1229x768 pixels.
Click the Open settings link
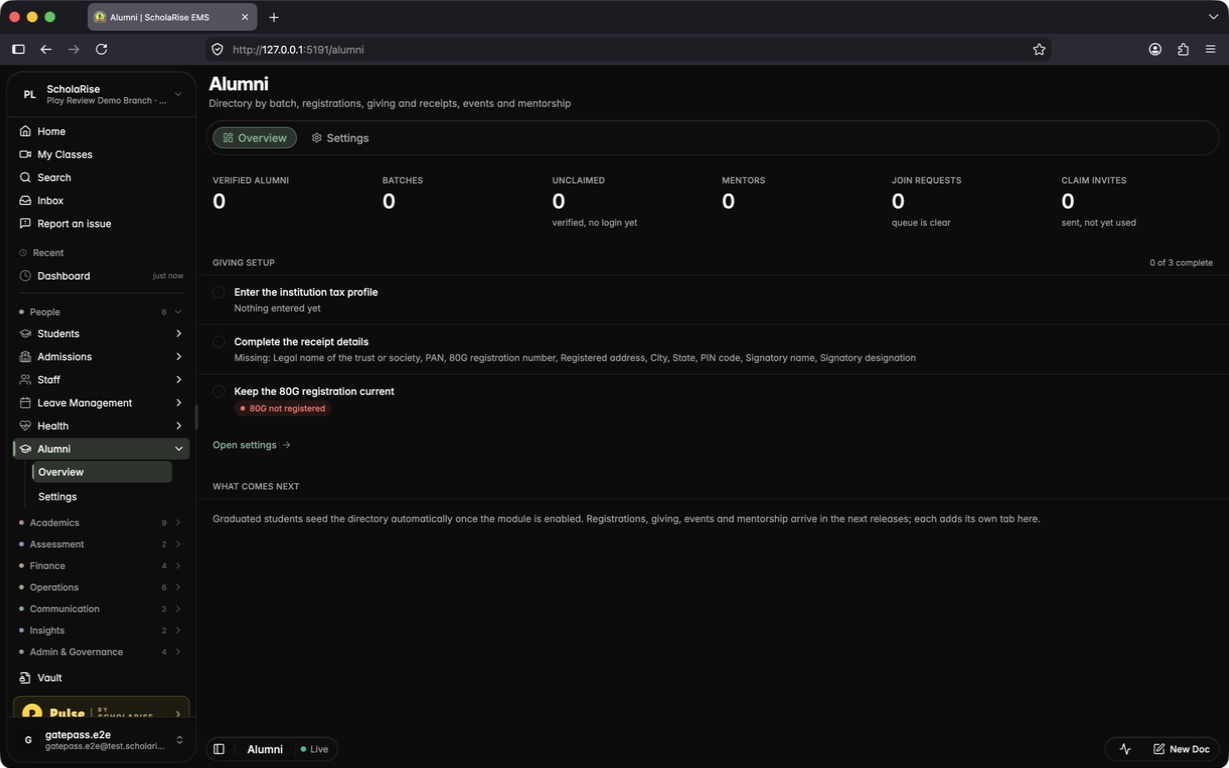pyautogui.click(x=252, y=445)
